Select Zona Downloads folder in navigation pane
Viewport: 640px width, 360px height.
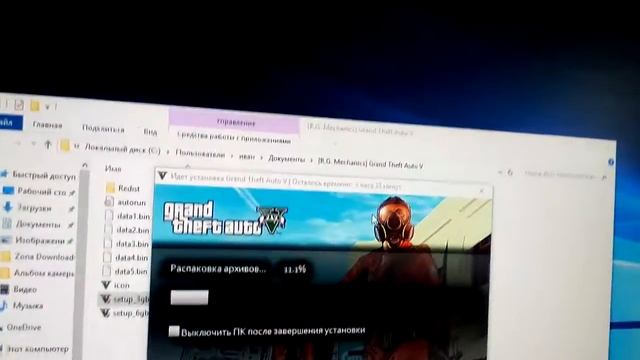pos(44,257)
